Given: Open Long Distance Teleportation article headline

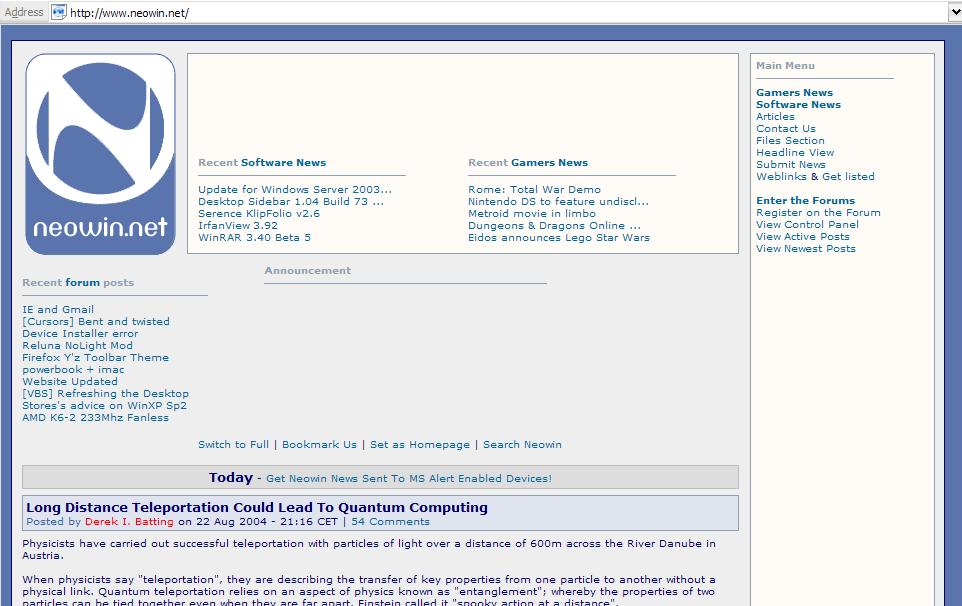Looking at the screenshot, I should point(256,507).
